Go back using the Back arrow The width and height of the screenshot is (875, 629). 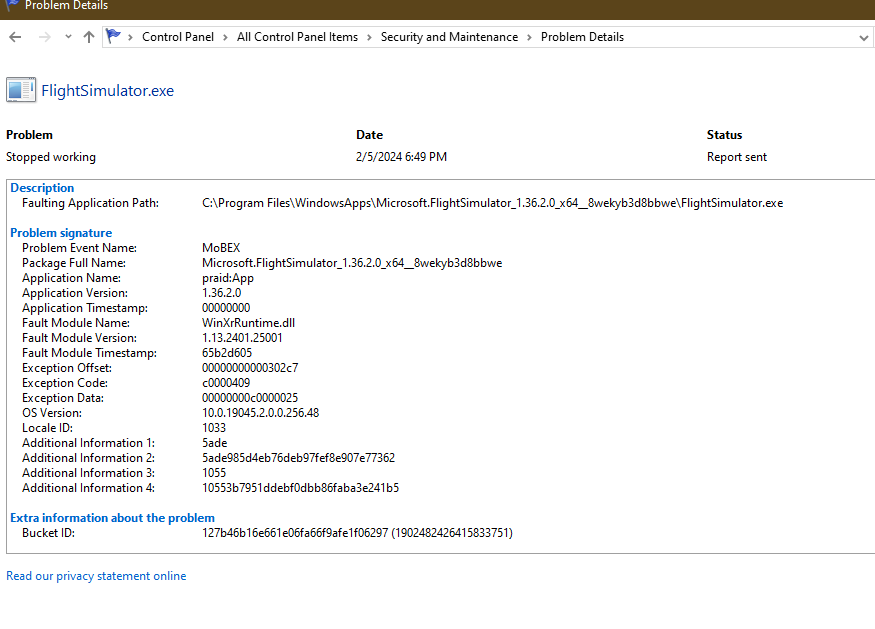[16, 37]
